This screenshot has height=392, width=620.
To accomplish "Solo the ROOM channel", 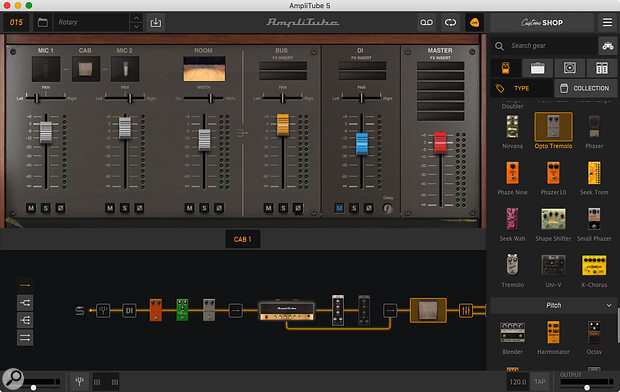I will point(204,208).
